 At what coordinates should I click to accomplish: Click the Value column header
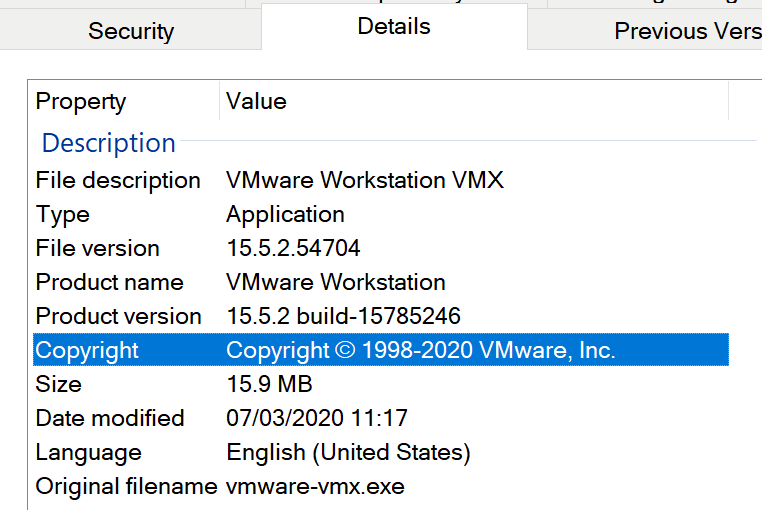256,101
